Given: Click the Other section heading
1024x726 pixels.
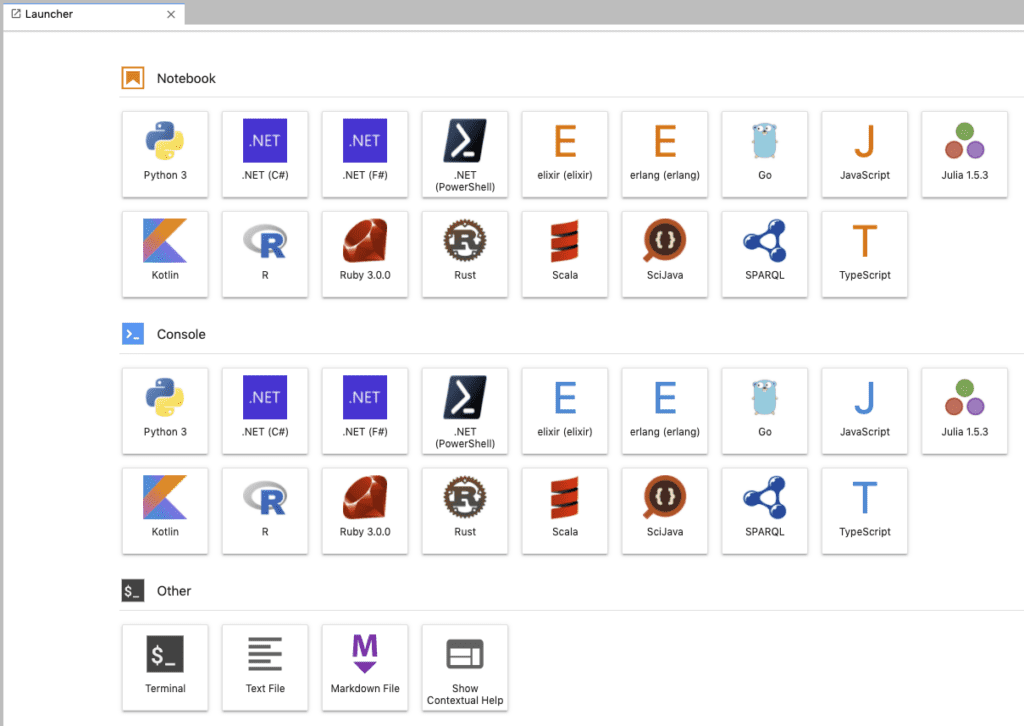Looking at the screenshot, I should coord(174,591).
